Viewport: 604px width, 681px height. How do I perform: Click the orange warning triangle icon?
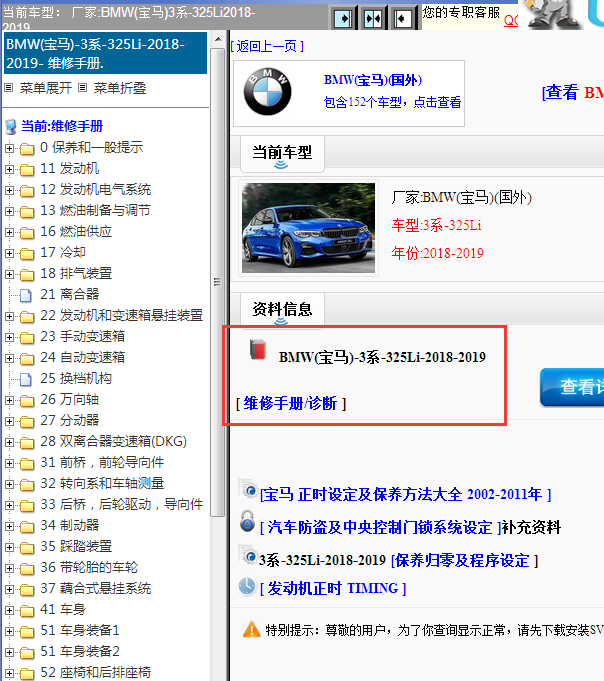pos(252,629)
